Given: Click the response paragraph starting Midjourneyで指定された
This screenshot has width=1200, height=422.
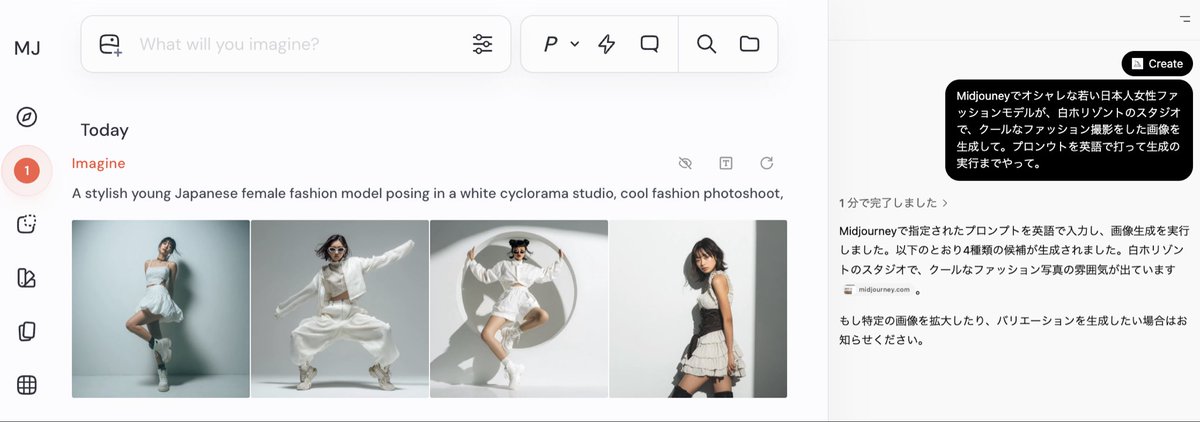Looking at the screenshot, I should [x=1015, y=260].
